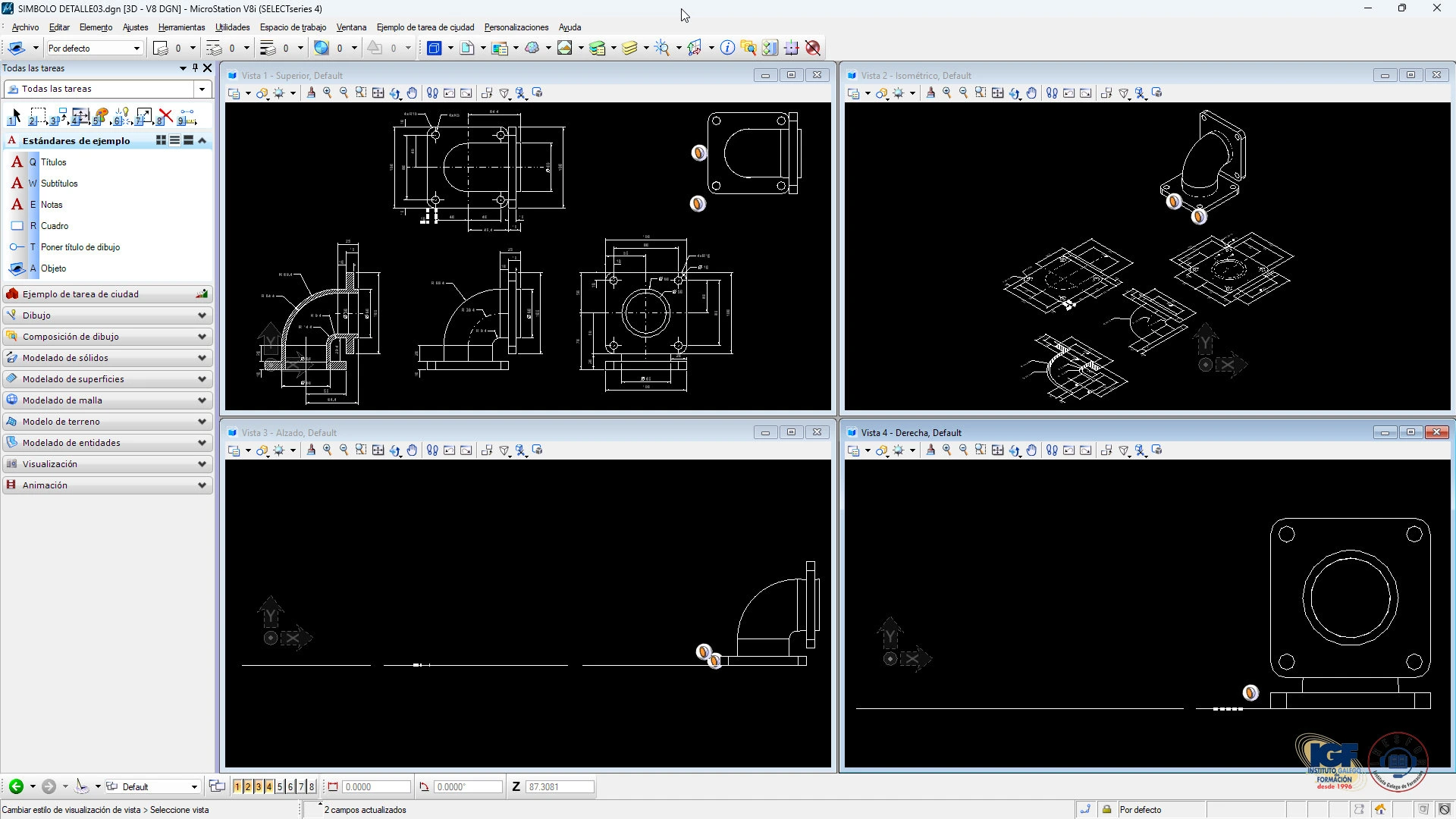Toggle view 1 button in view toggles
Viewport: 1456px width, 819px height.
(237, 786)
